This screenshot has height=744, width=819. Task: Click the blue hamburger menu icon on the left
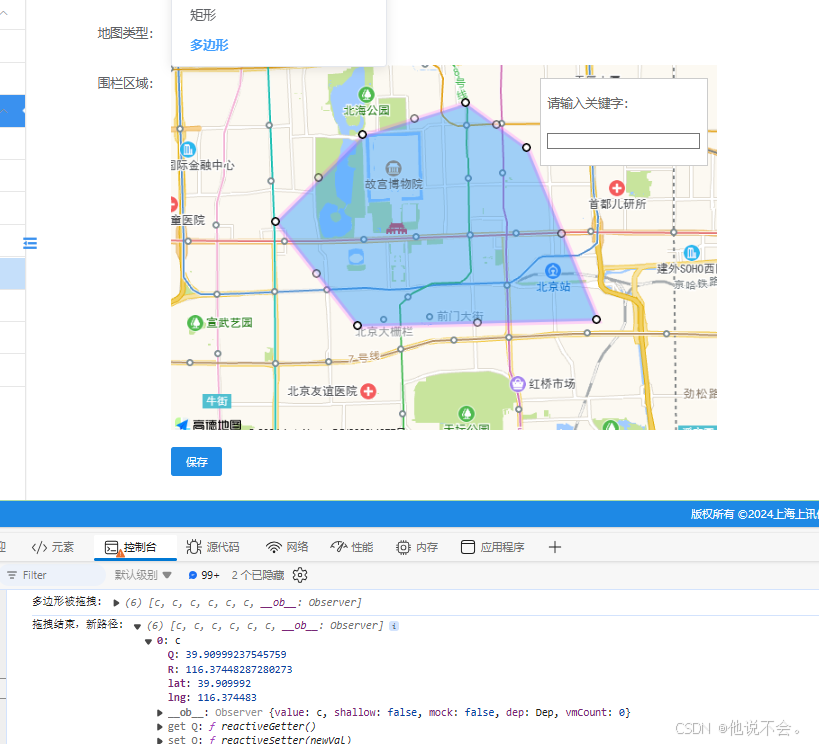(29, 243)
